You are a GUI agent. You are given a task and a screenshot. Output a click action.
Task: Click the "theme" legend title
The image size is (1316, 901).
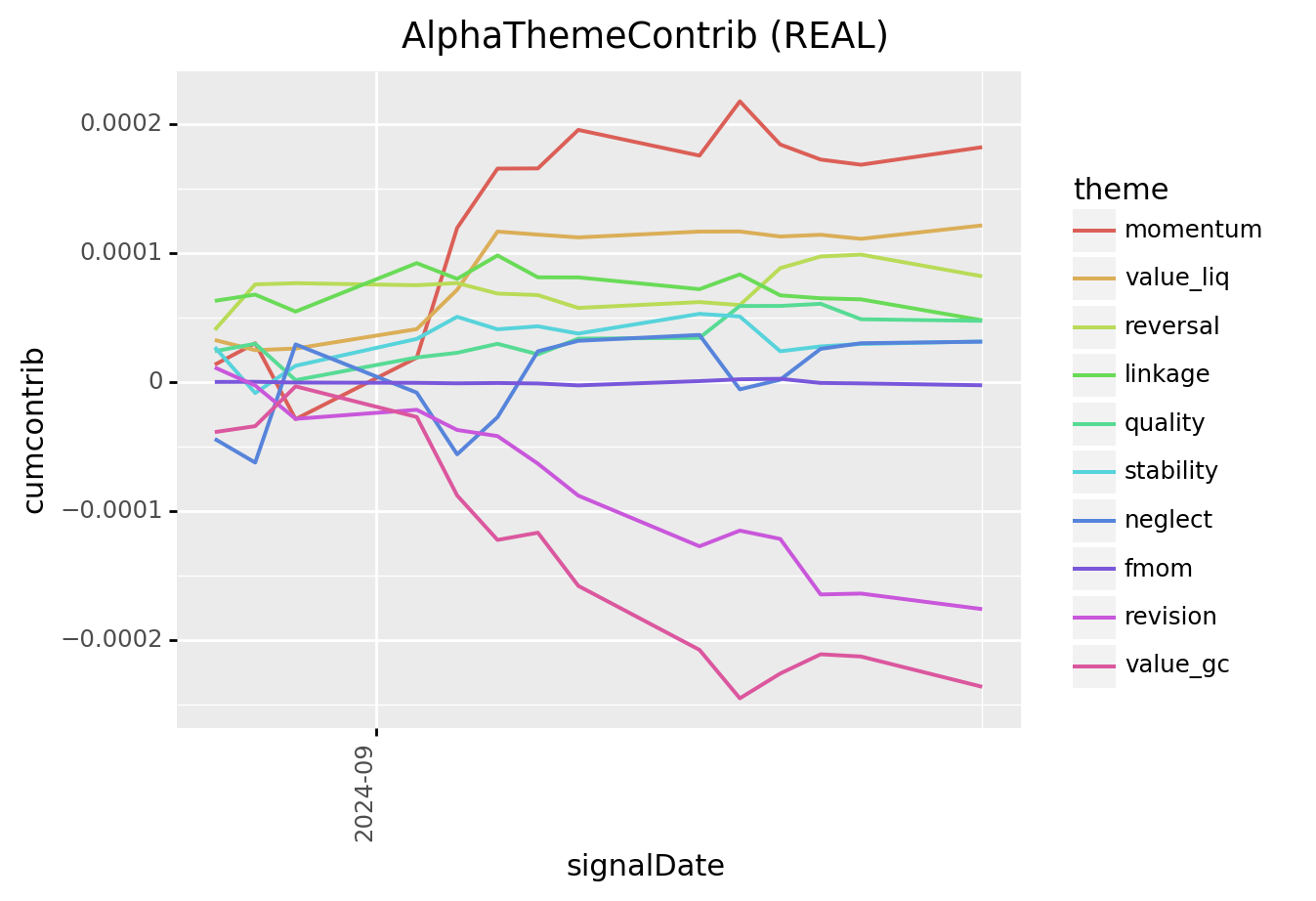pyautogui.click(x=1121, y=190)
